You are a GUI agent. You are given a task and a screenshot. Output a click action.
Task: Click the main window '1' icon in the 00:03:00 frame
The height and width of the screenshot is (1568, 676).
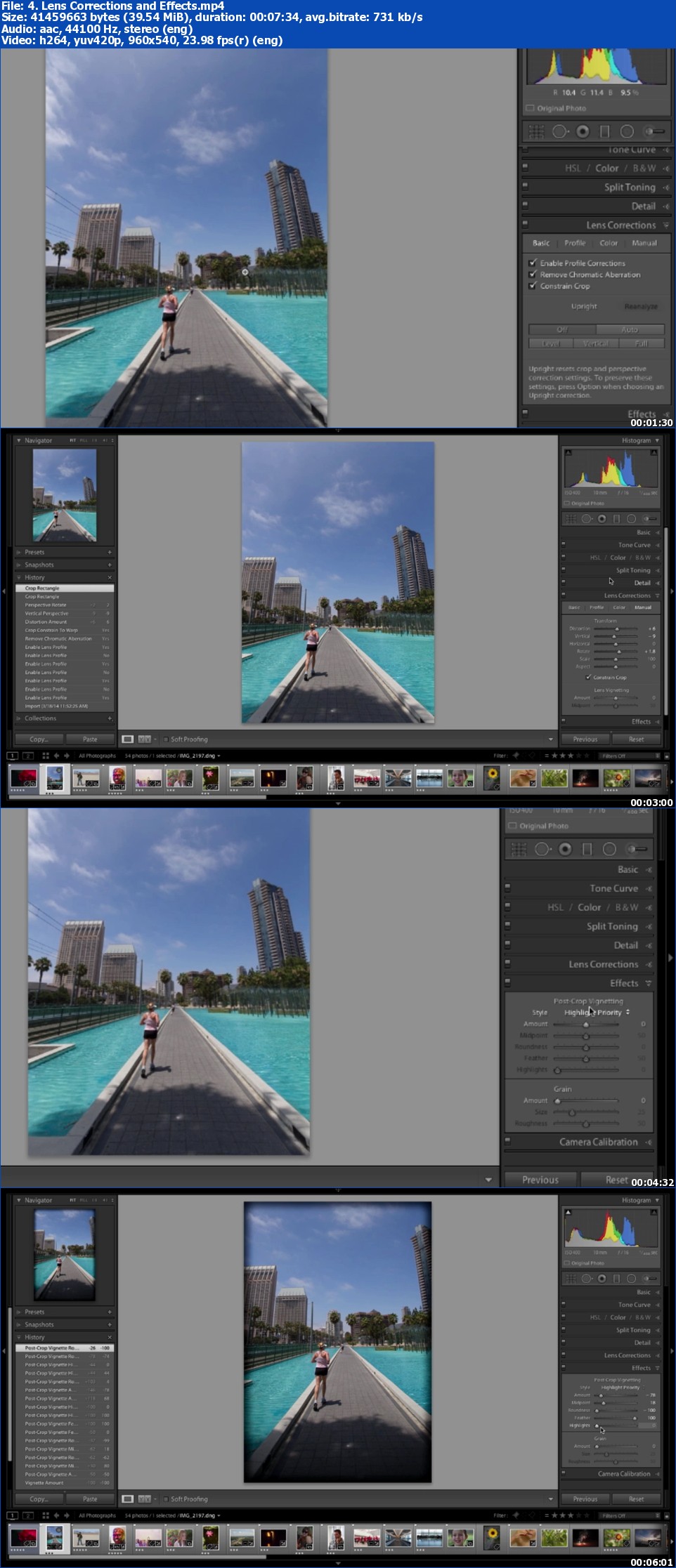tap(13, 756)
